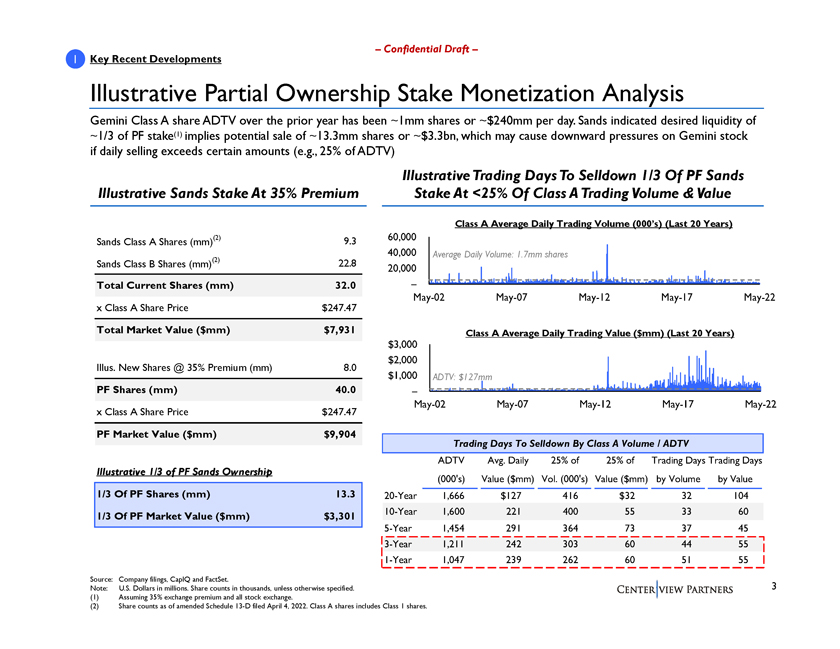Click the PF Market Value figure $9,904

pyautogui.click(x=340, y=434)
